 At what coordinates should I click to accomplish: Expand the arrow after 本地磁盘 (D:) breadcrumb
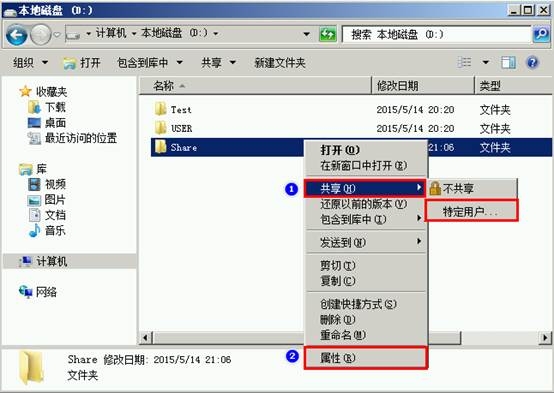coord(216,34)
